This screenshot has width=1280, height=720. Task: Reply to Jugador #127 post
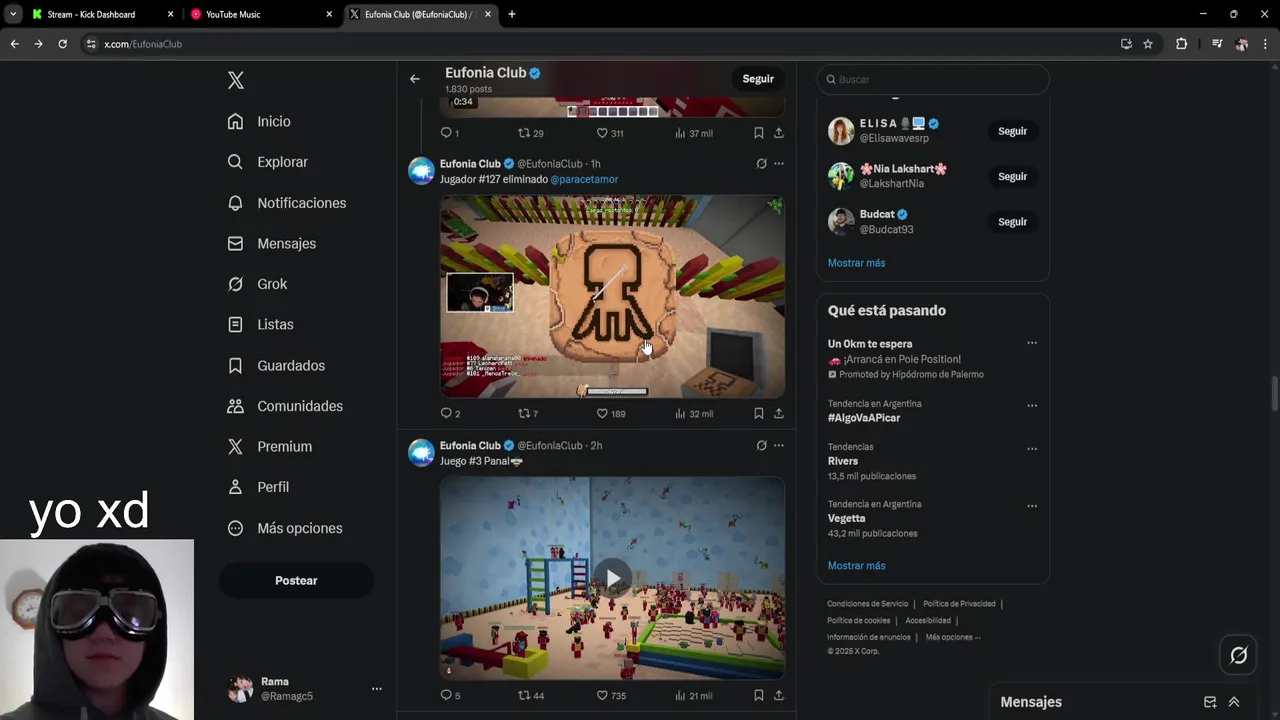[450, 413]
